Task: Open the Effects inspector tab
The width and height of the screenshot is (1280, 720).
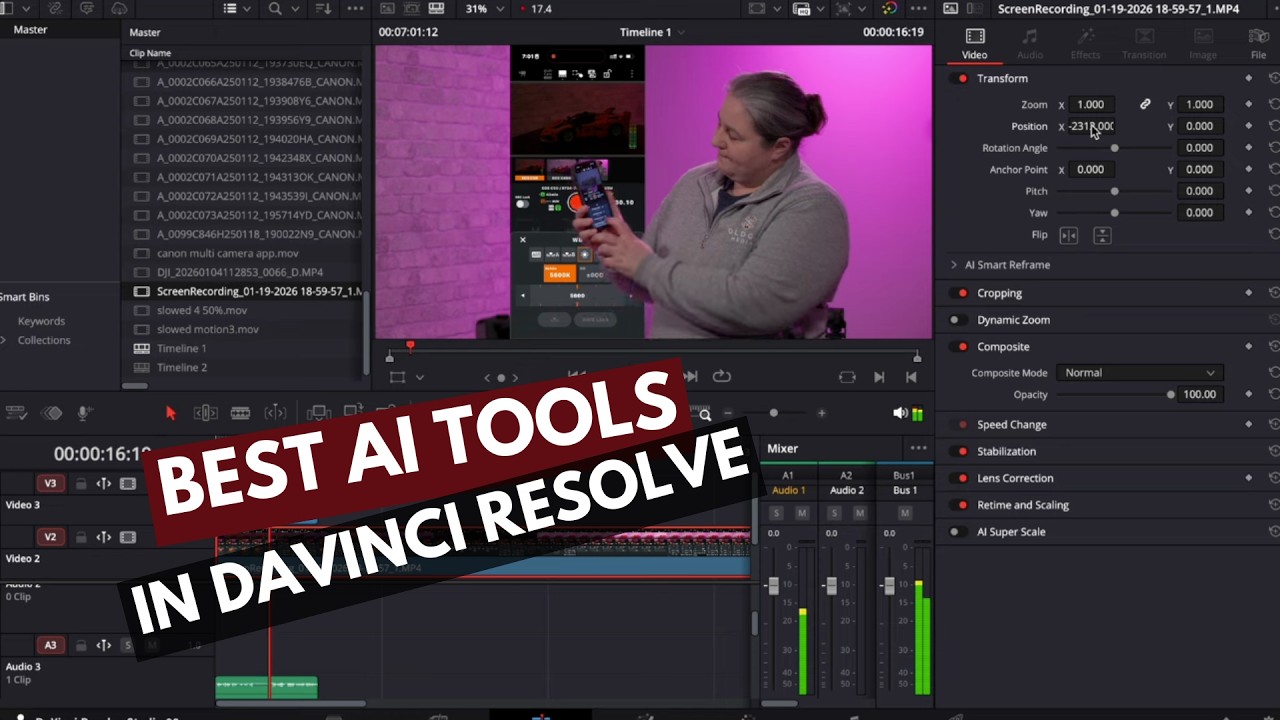Action: coord(1085,44)
